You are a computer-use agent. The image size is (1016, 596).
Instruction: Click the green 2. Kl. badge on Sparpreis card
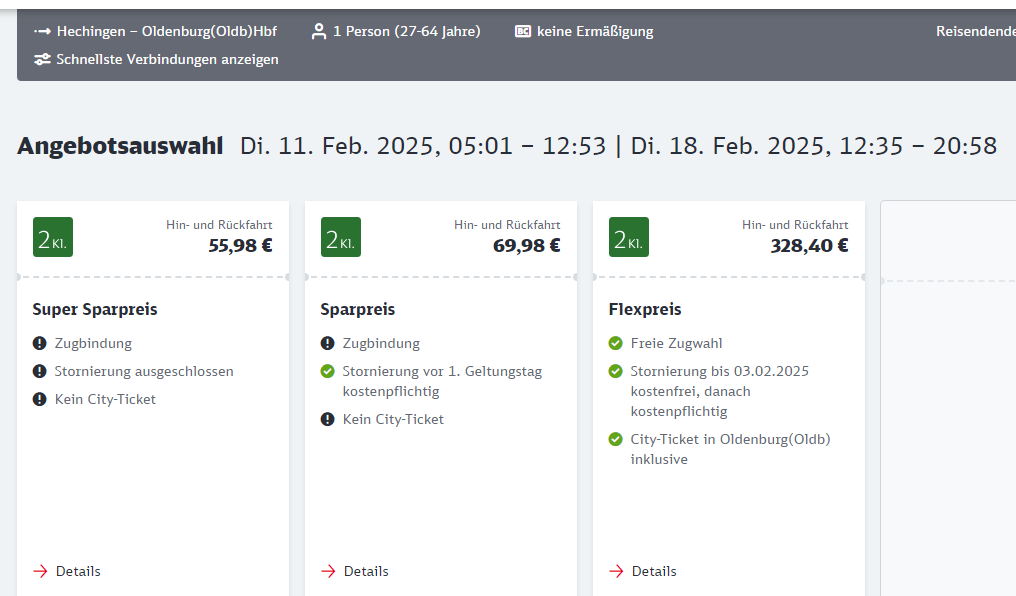pyautogui.click(x=341, y=237)
